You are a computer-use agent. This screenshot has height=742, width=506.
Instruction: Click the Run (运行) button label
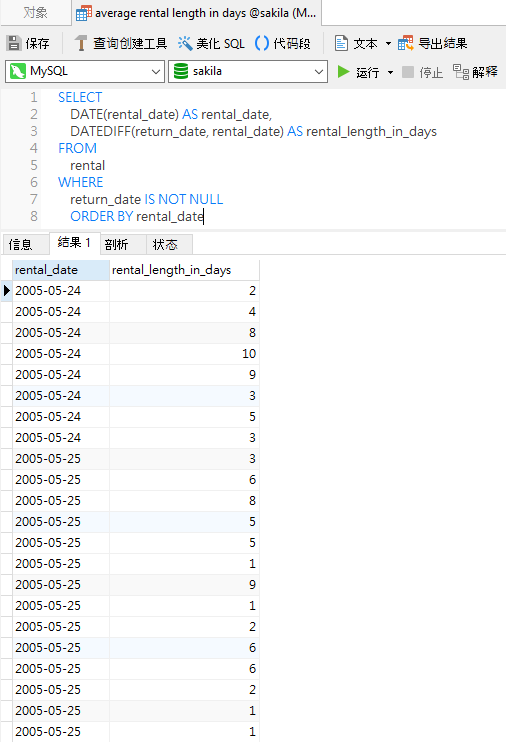click(368, 72)
